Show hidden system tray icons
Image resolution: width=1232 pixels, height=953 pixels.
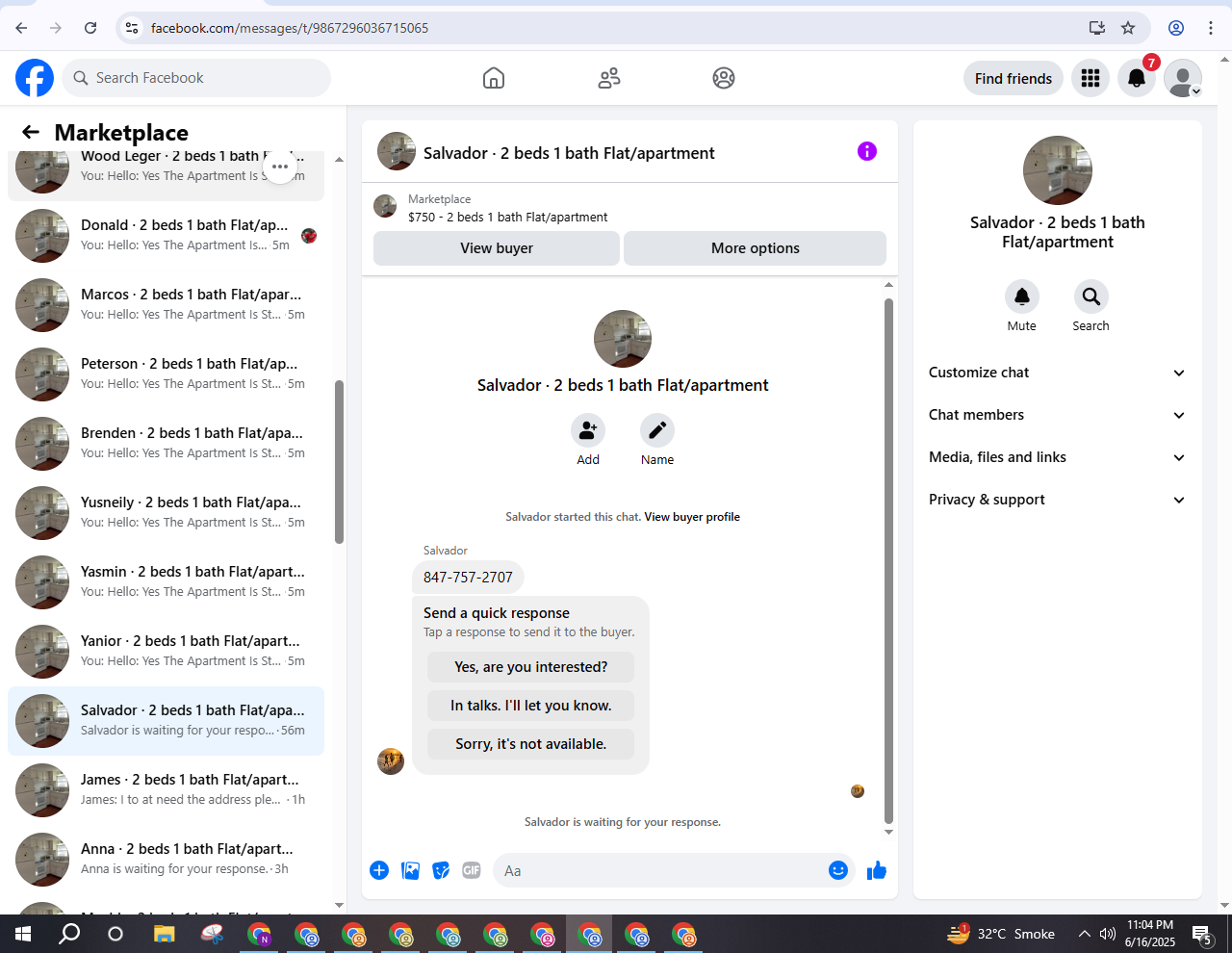pos(1085,934)
